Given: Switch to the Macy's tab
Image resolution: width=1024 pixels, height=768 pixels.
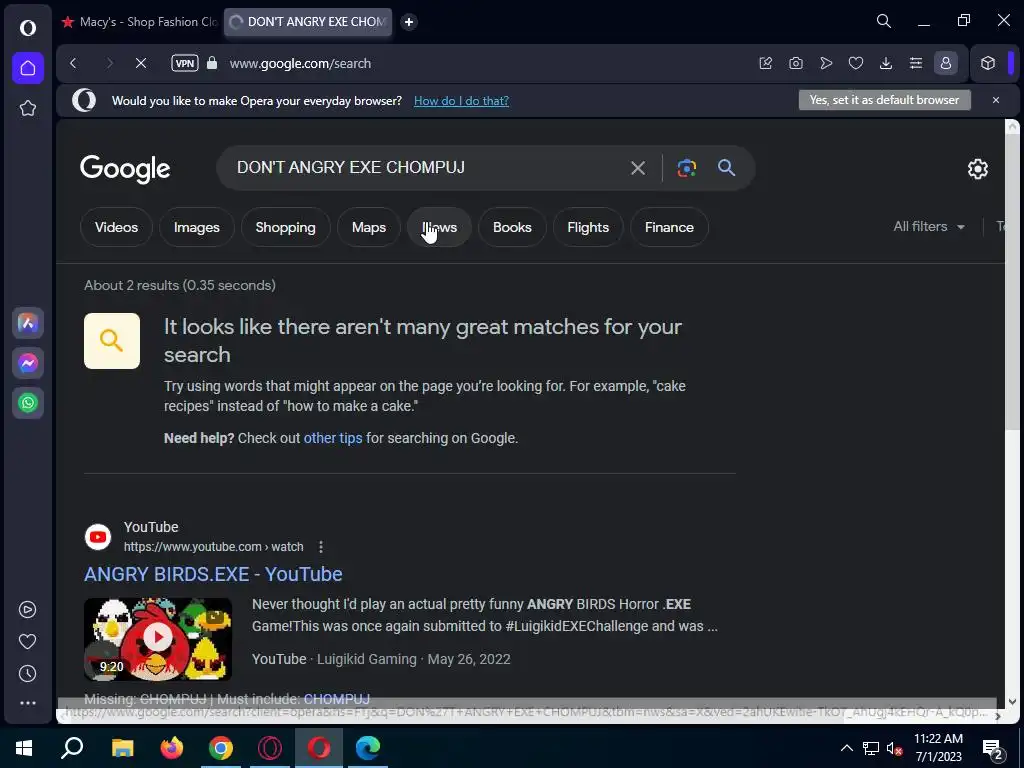Looking at the screenshot, I should [x=139, y=22].
